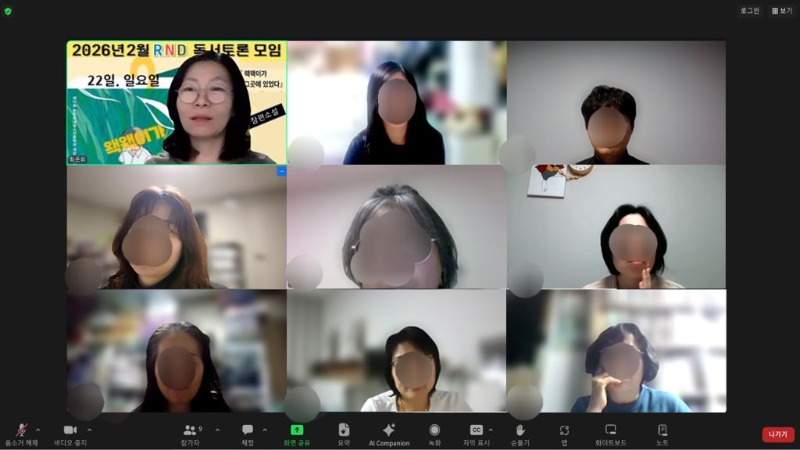This screenshot has width=800, height=450.
Task: Expand video options arrow beside the camera
Action: point(89,429)
